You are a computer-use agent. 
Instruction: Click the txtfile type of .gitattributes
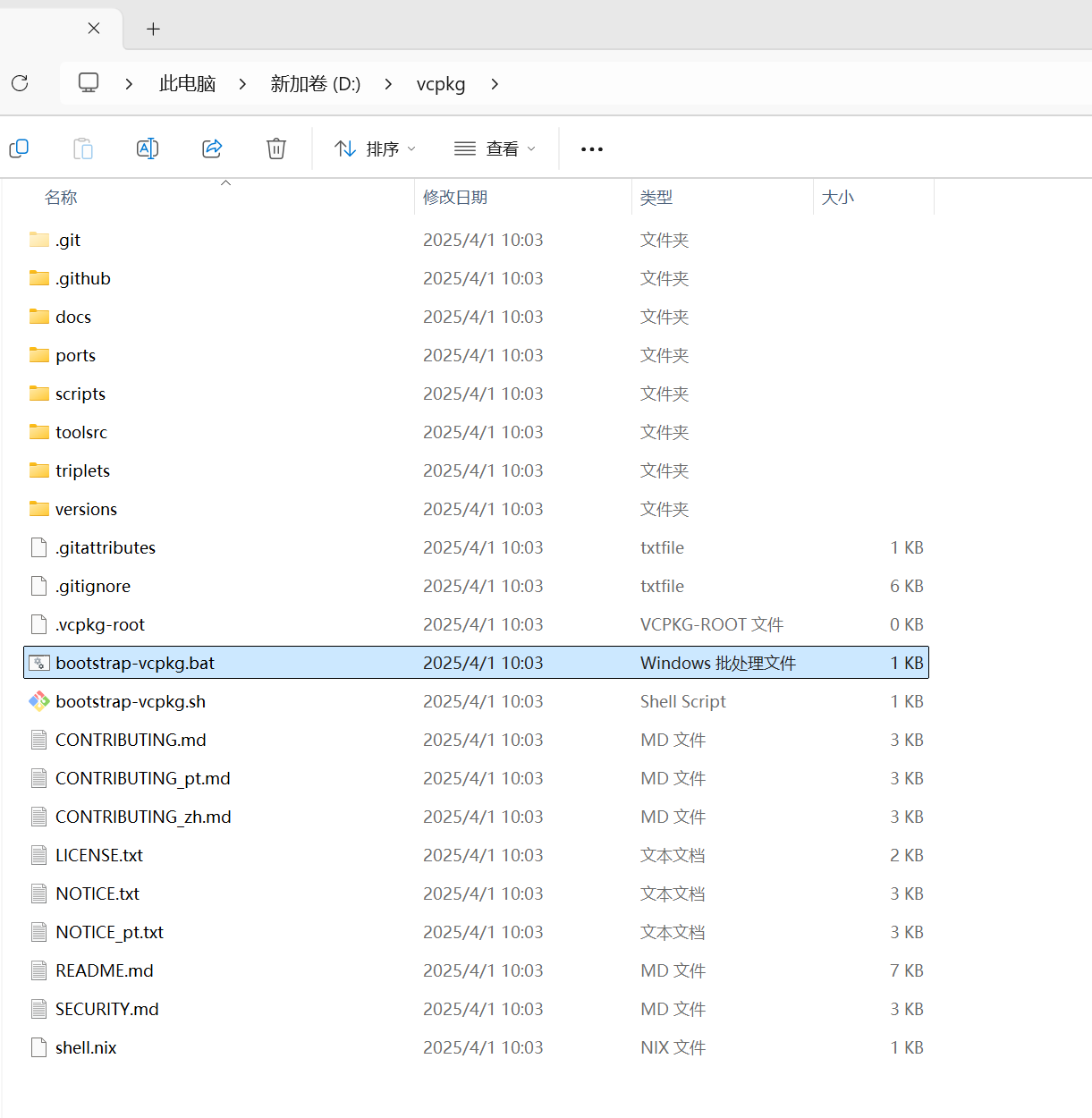(x=662, y=547)
